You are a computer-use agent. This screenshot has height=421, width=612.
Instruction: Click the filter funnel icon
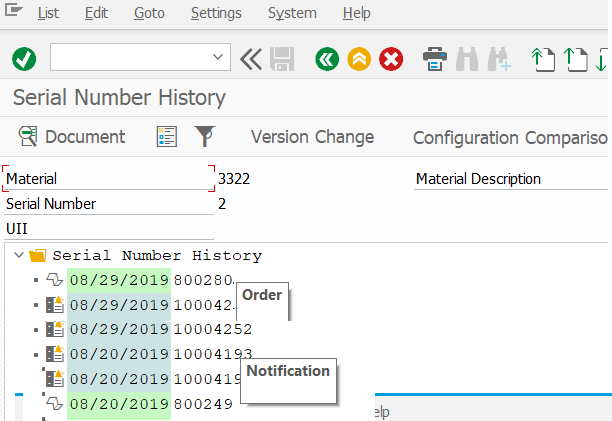(x=204, y=137)
